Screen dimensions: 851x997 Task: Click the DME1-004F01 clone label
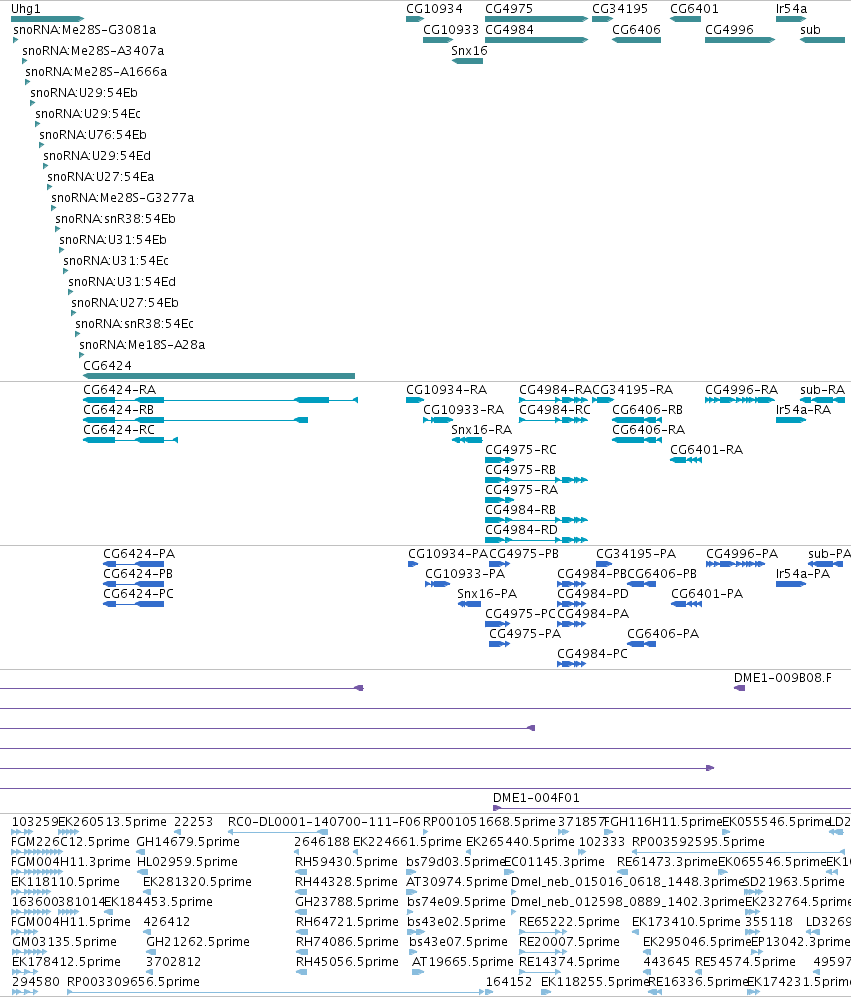[536, 798]
